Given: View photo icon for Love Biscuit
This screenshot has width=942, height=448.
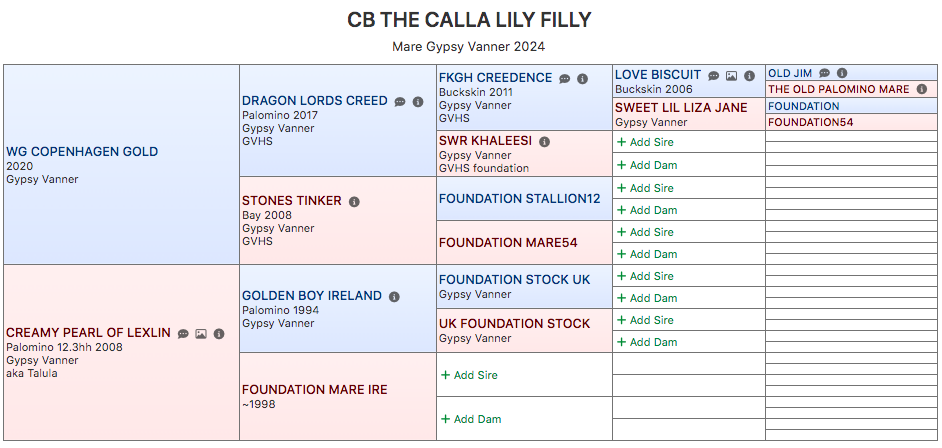Looking at the screenshot, I should tap(731, 76).
